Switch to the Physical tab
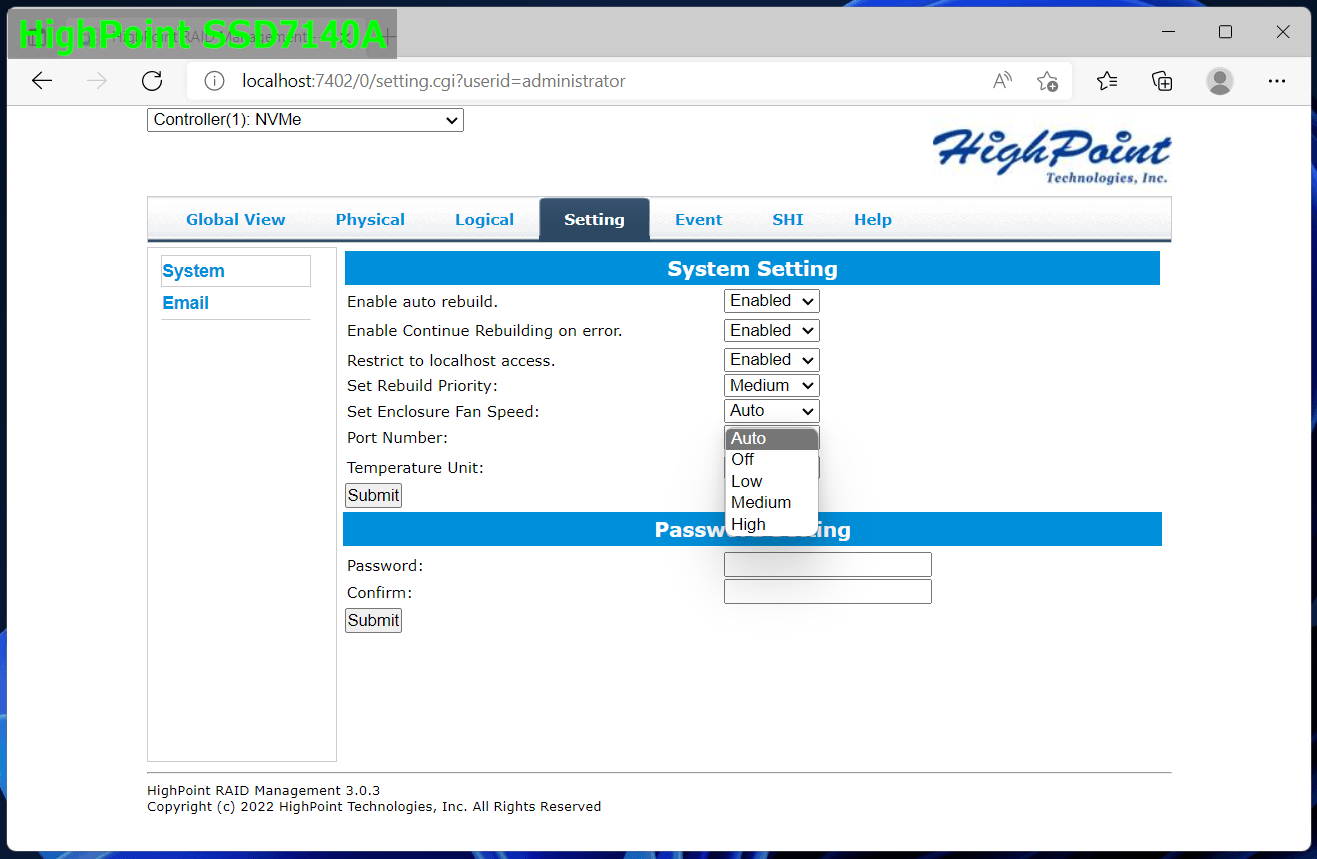Image resolution: width=1317 pixels, height=859 pixels. [x=370, y=220]
